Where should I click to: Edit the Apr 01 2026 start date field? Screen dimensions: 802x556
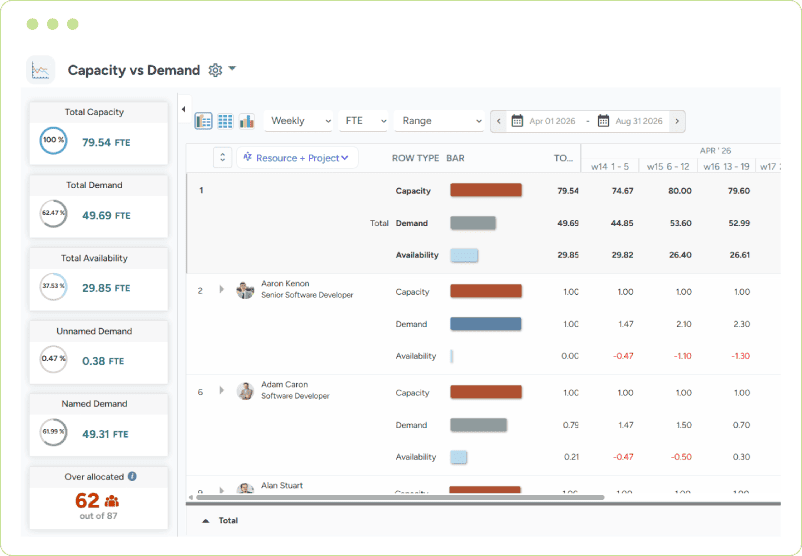point(552,121)
